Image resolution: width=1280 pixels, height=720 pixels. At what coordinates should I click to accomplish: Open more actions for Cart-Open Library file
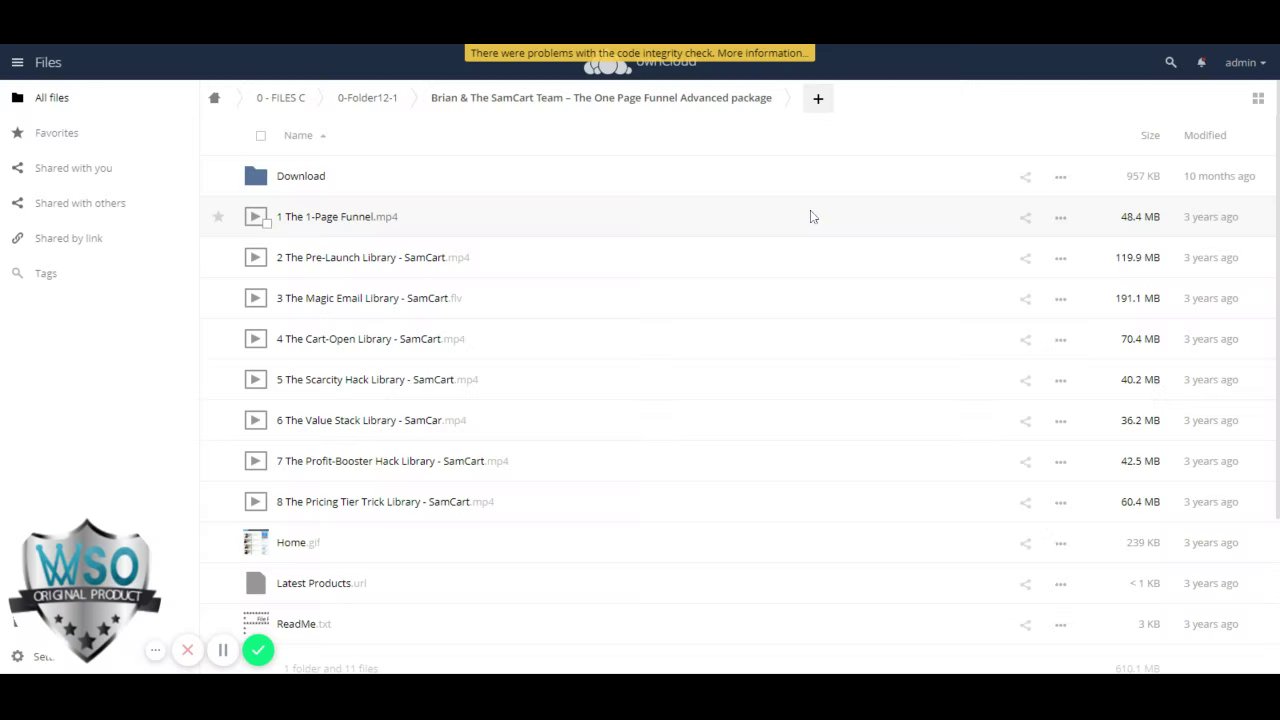1060,340
